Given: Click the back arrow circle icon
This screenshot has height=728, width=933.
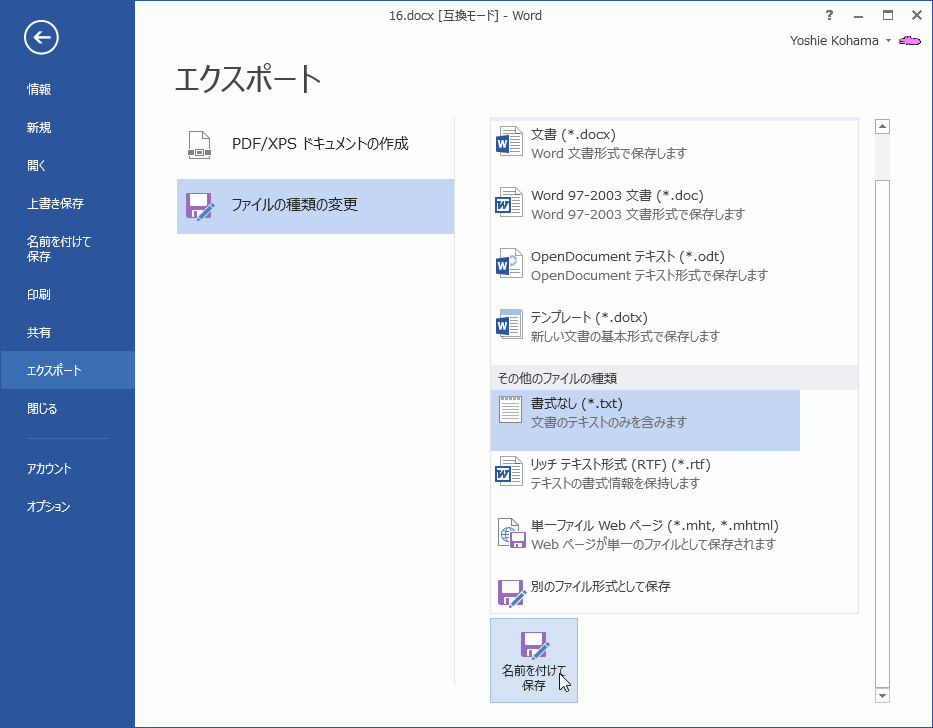Looking at the screenshot, I should (x=41, y=38).
